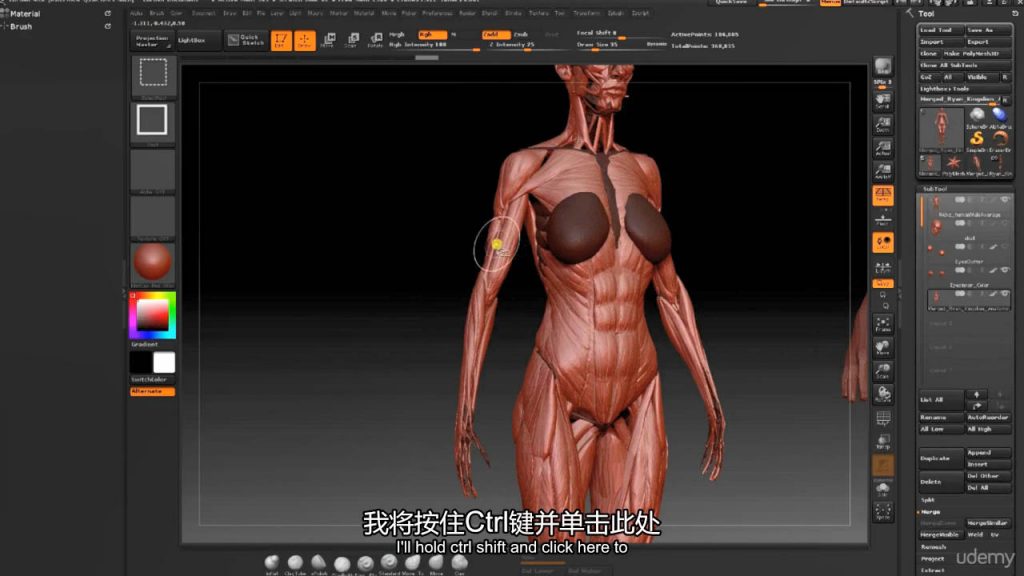Click the Append subtool button

(989, 453)
